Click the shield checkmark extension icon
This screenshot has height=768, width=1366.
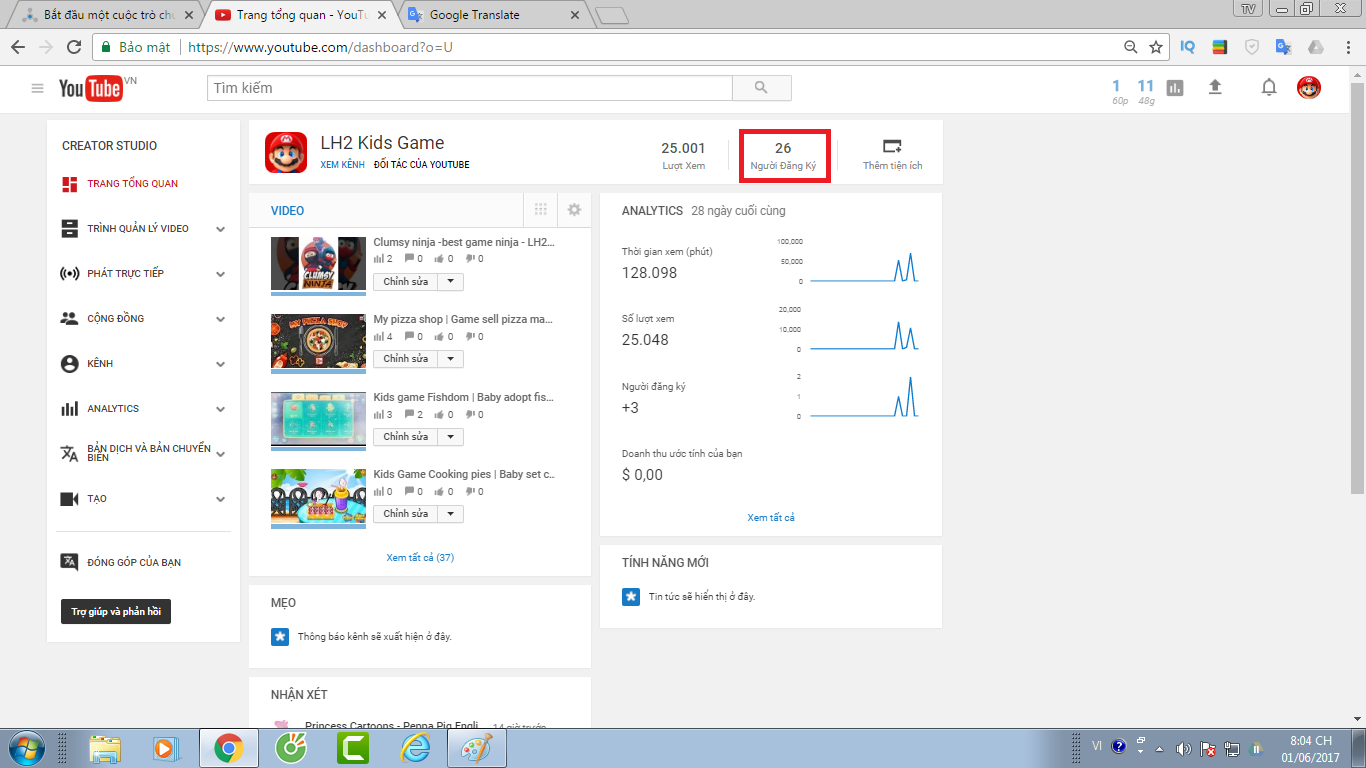click(x=1252, y=47)
